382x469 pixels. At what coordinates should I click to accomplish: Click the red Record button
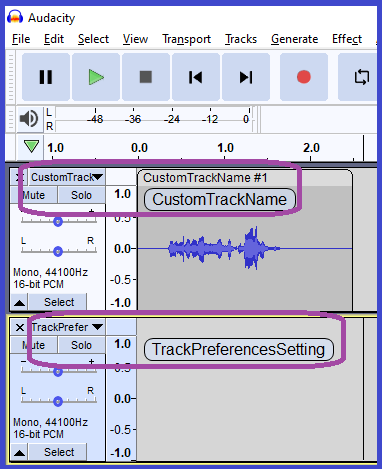click(x=304, y=77)
